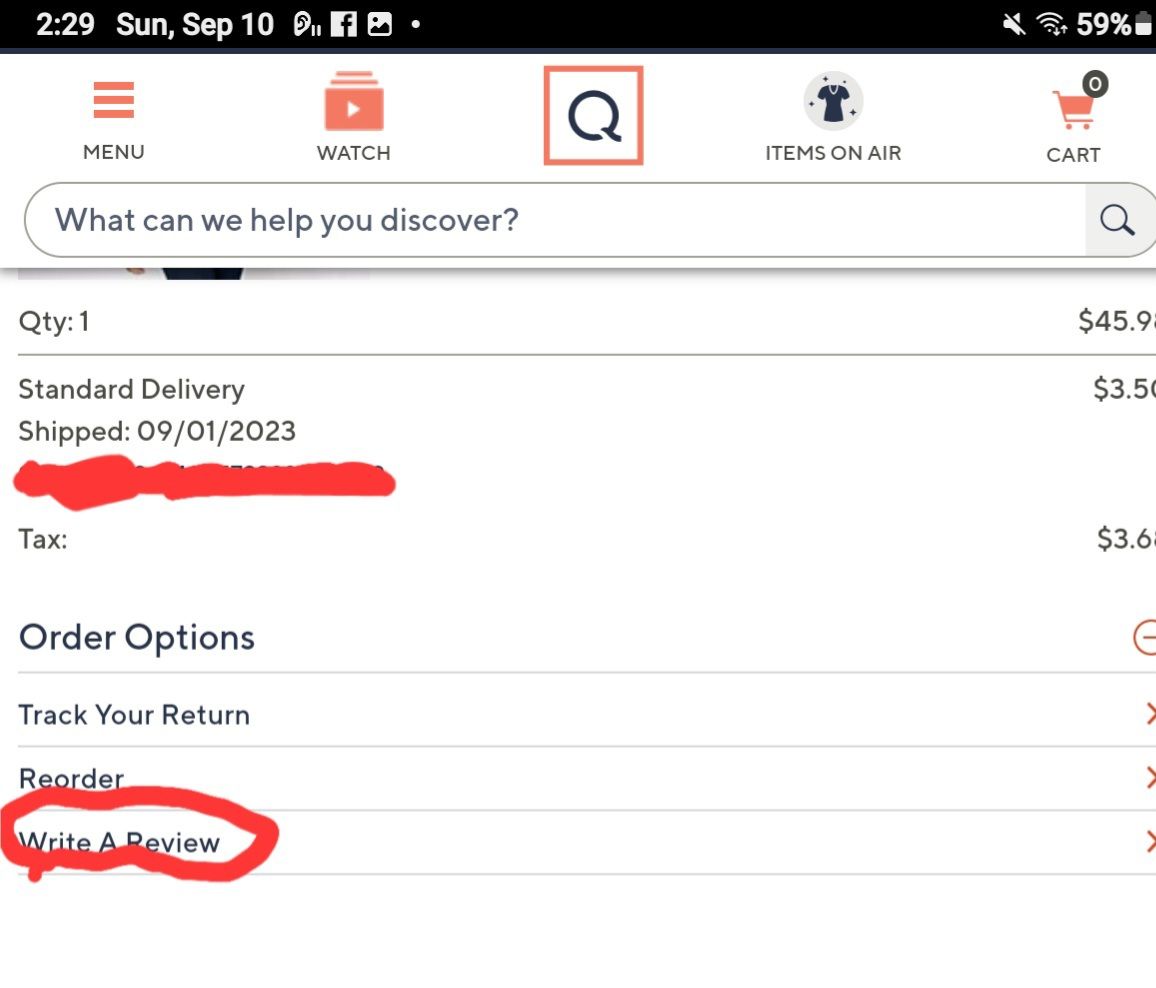The image size is (1156, 988).
Task: Tap the search magnifier icon
Action: 1116,220
